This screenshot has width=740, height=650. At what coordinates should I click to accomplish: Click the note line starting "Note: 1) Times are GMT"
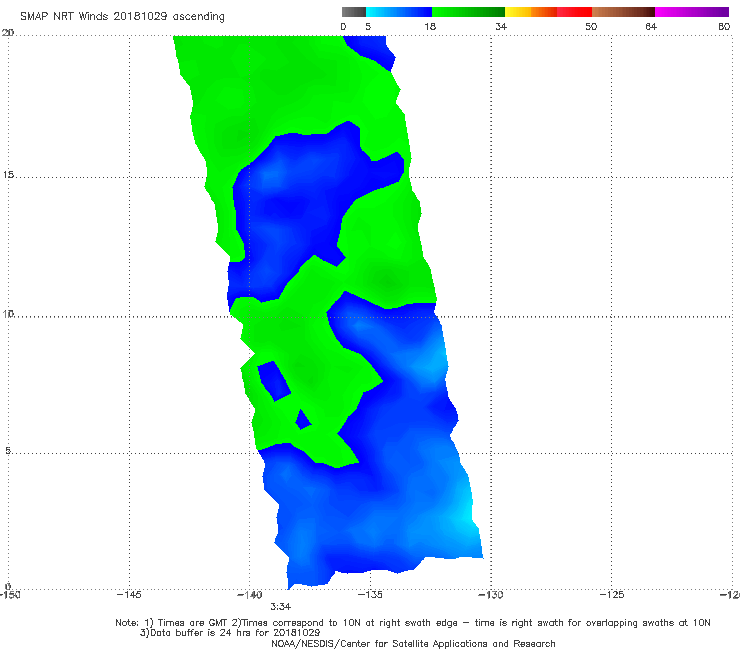point(413,623)
